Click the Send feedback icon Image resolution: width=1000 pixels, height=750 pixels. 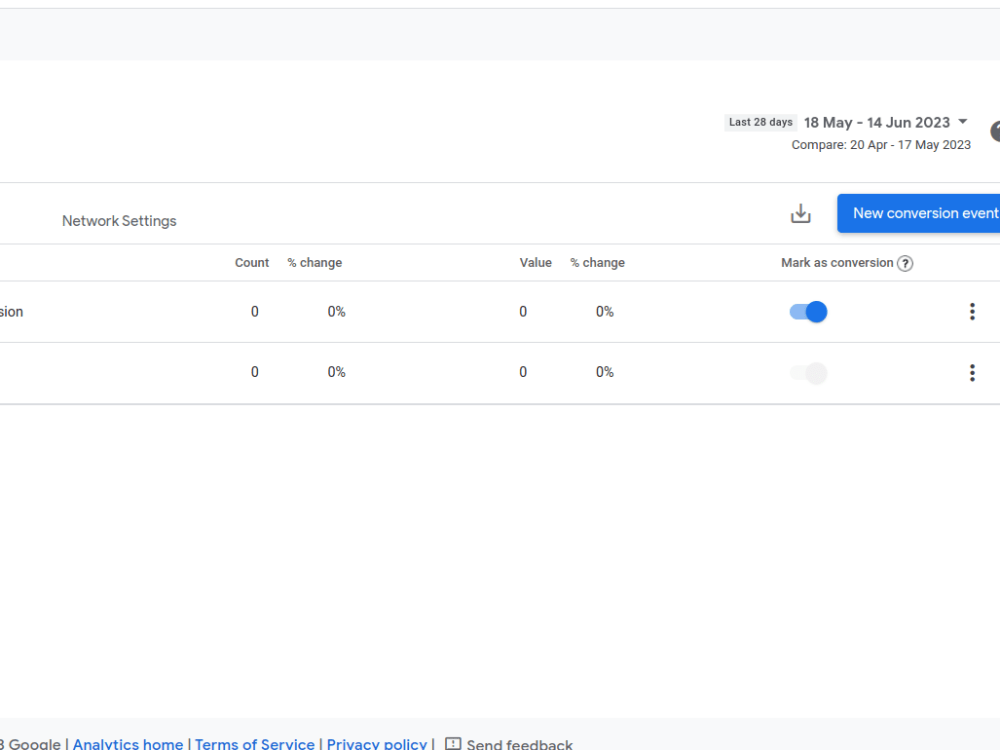453,744
